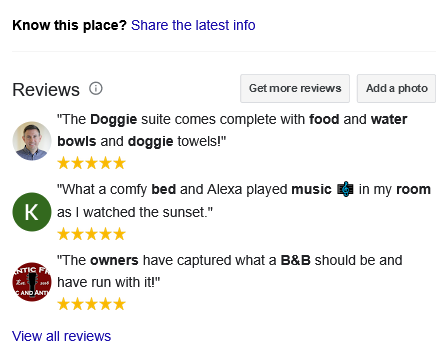440x364 pixels.
Task: Click the Reviews info icon
Action: (x=96, y=89)
